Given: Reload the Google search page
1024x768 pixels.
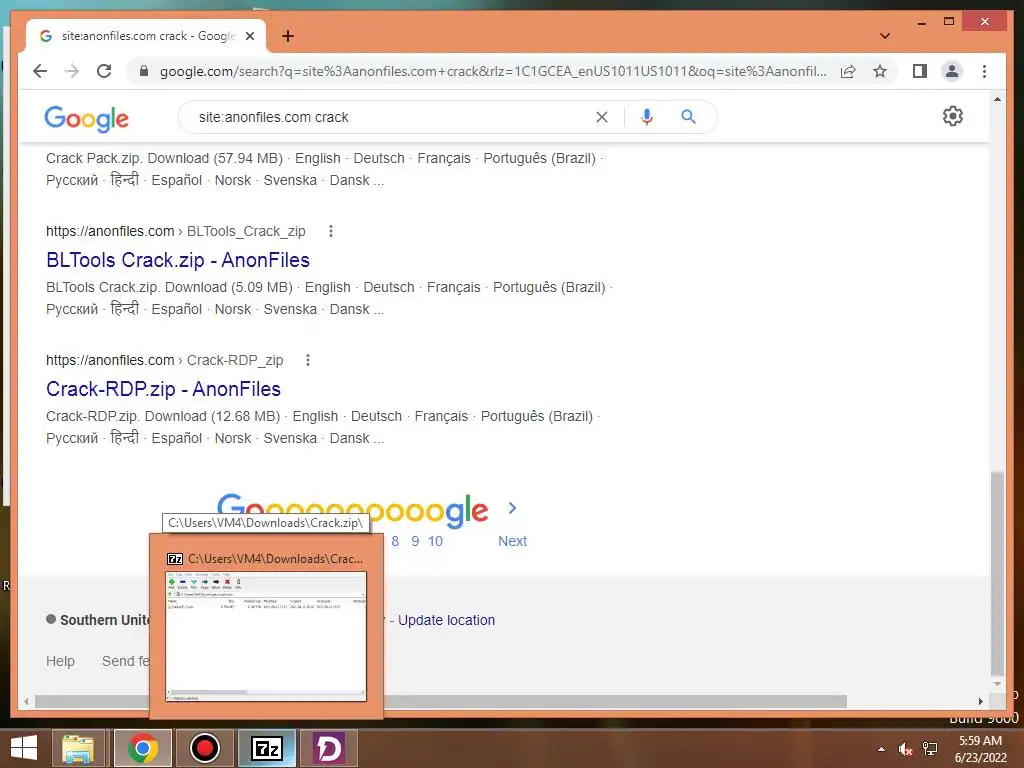Looking at the screenshot, I should click(104, 71).
